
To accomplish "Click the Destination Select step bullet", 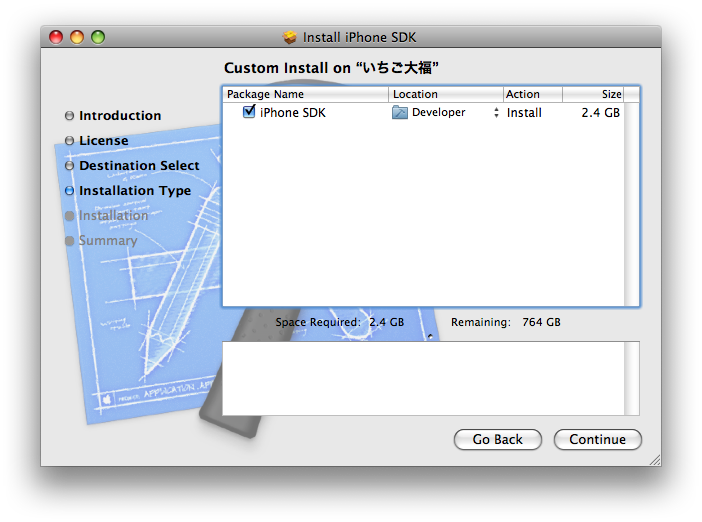I will point(69,166).
